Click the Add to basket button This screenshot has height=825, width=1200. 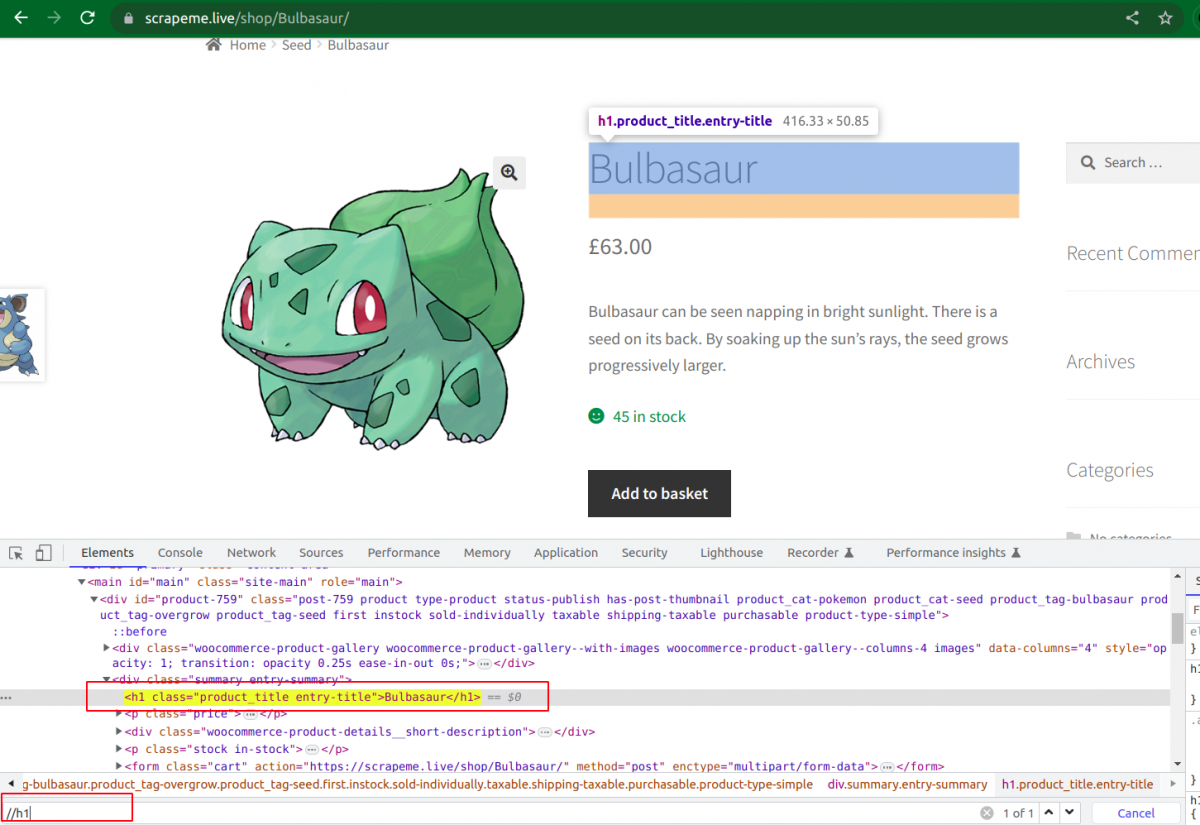click(x=659, y=493)
